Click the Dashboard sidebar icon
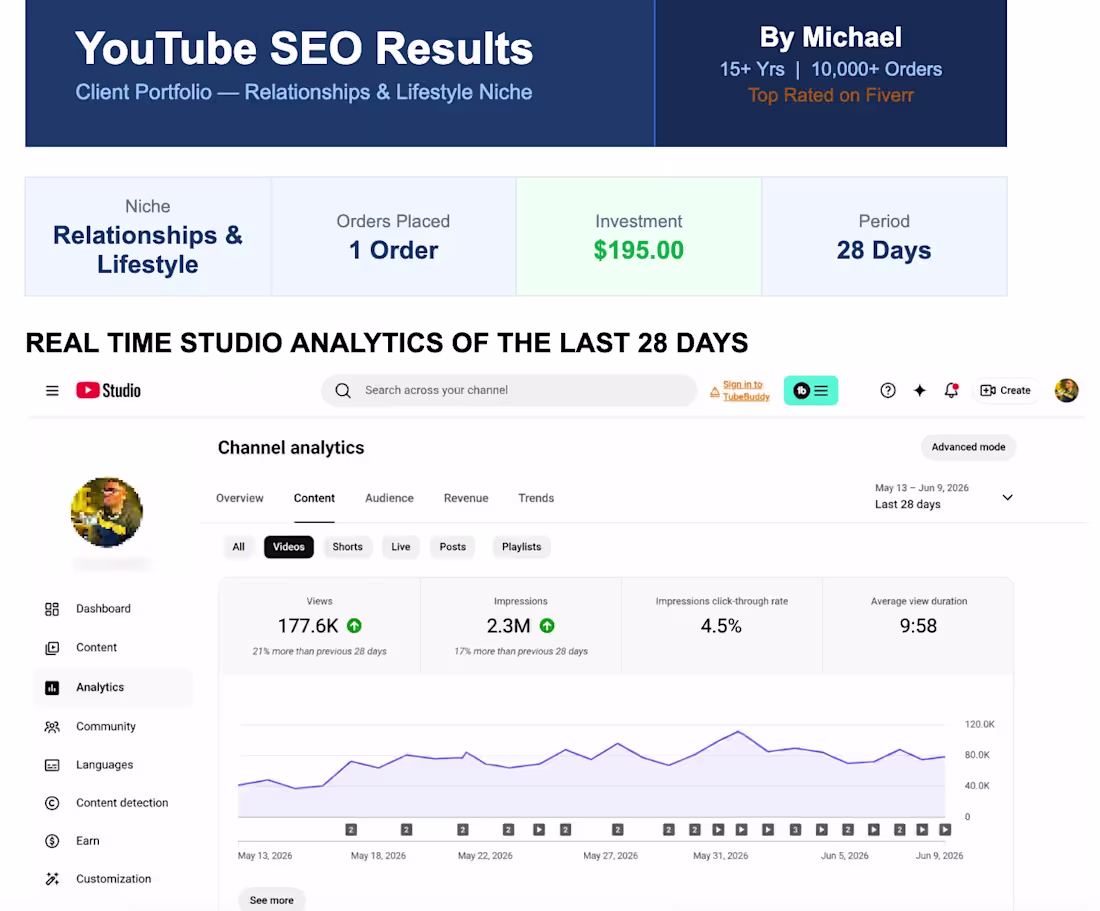Screen dimensions: 1100x911 tap(52, 609)
